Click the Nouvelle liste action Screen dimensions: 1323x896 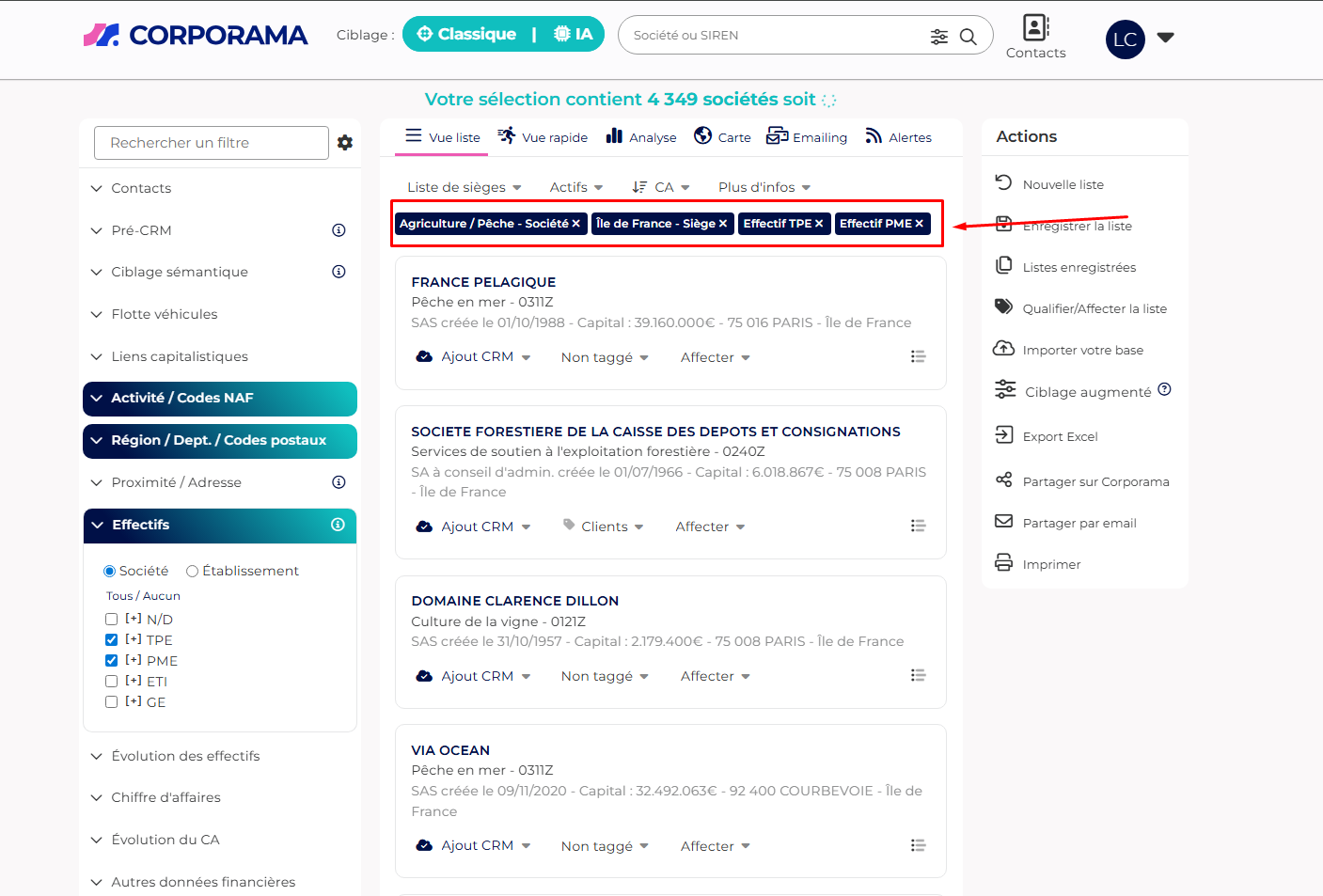pyautogui.click(x=1063, y=184)
